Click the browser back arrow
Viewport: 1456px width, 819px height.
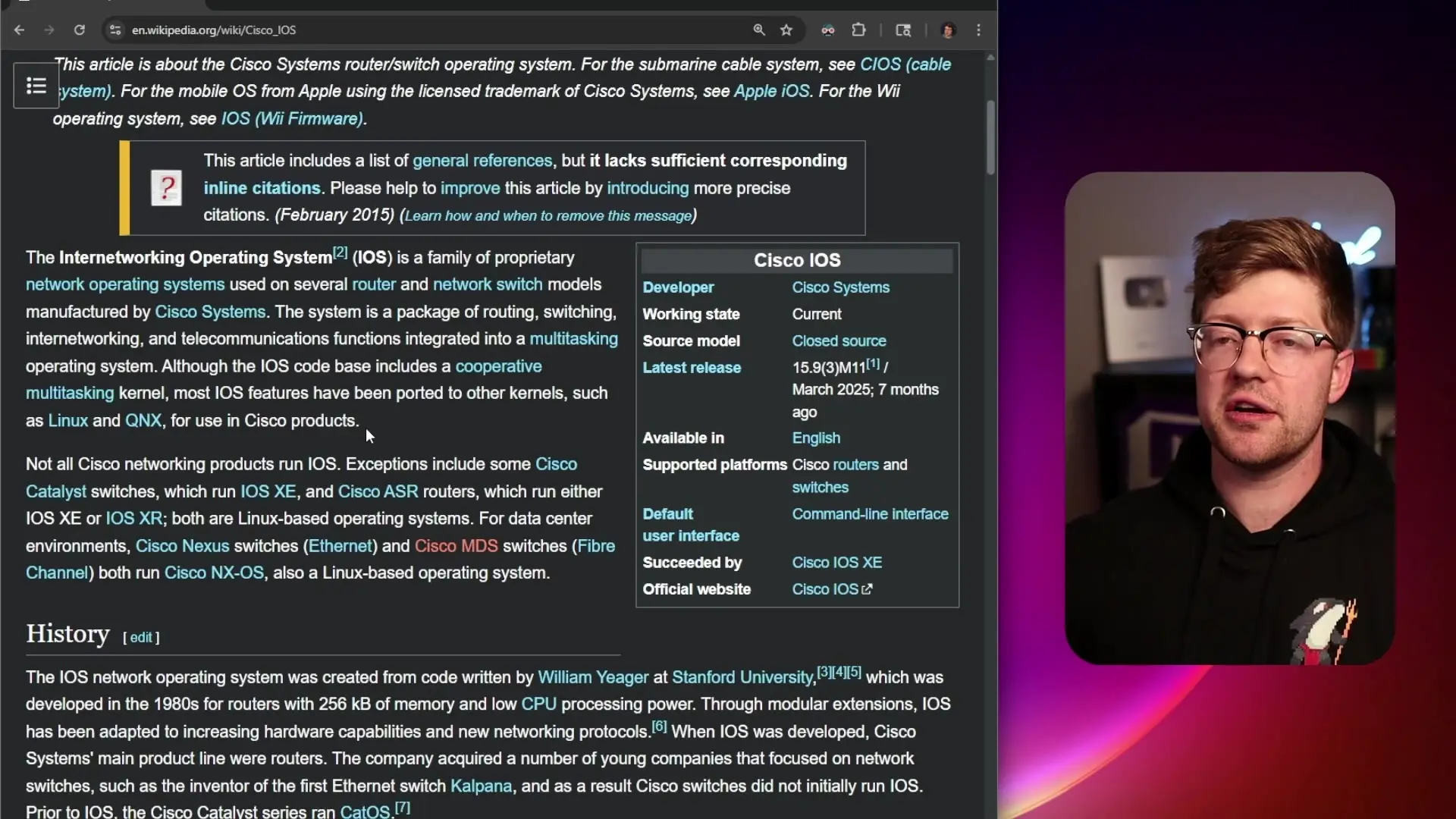(20, 30)
